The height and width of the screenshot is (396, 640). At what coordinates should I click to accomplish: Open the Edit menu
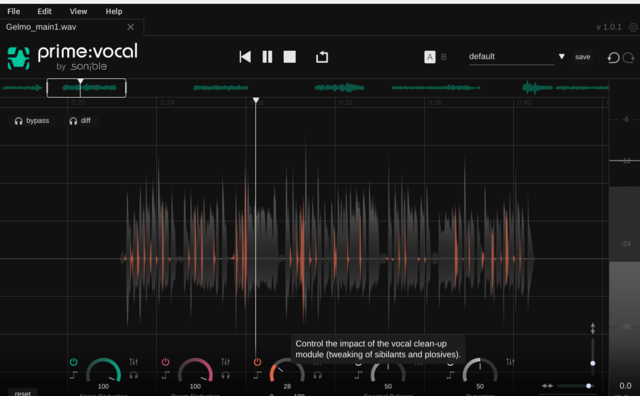44,11
